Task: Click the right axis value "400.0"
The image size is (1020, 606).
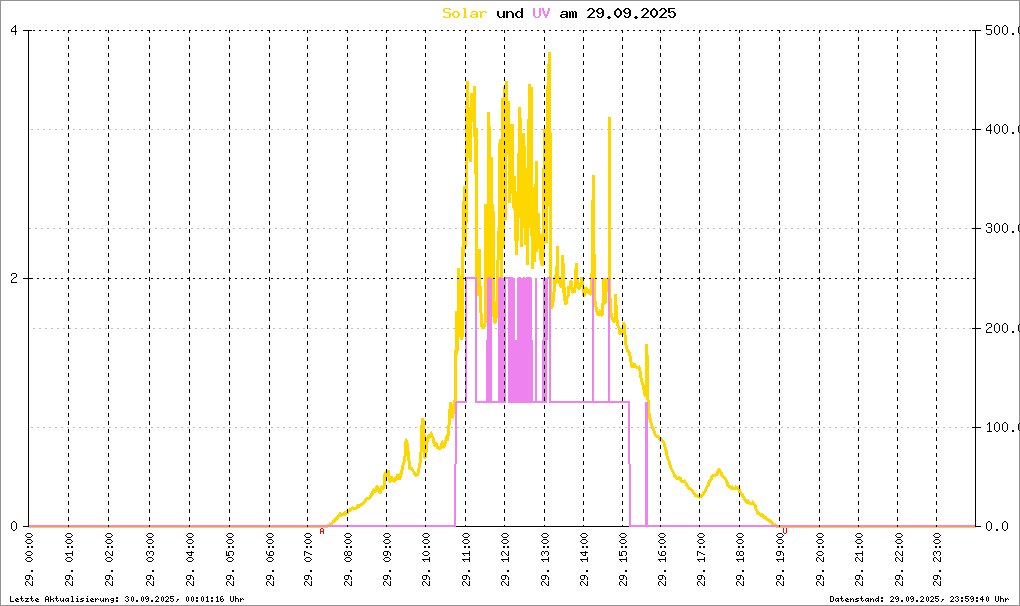Action: point(1002,129)
